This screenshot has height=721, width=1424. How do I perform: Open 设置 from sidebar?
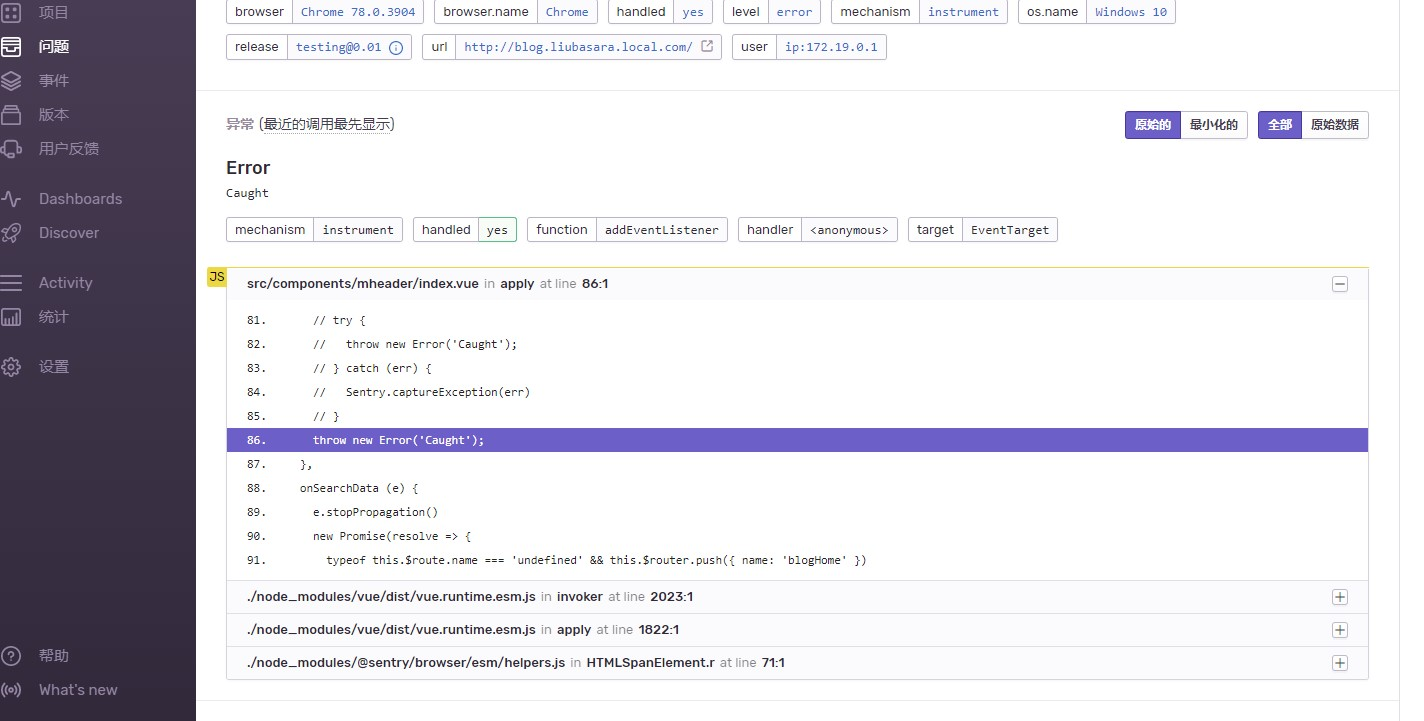[x=54, y=366]
